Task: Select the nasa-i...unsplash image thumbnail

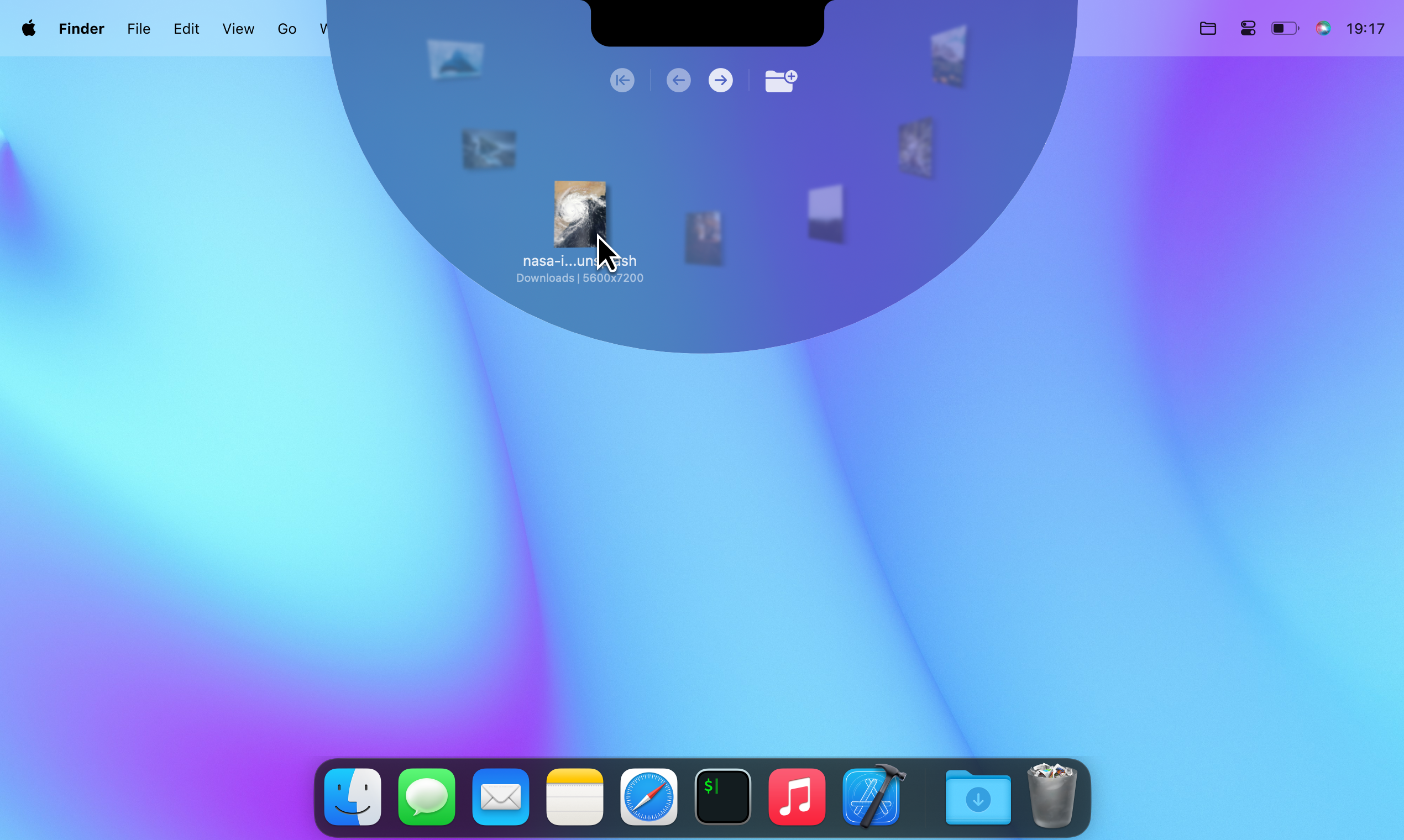Action: tap(580, 214)
